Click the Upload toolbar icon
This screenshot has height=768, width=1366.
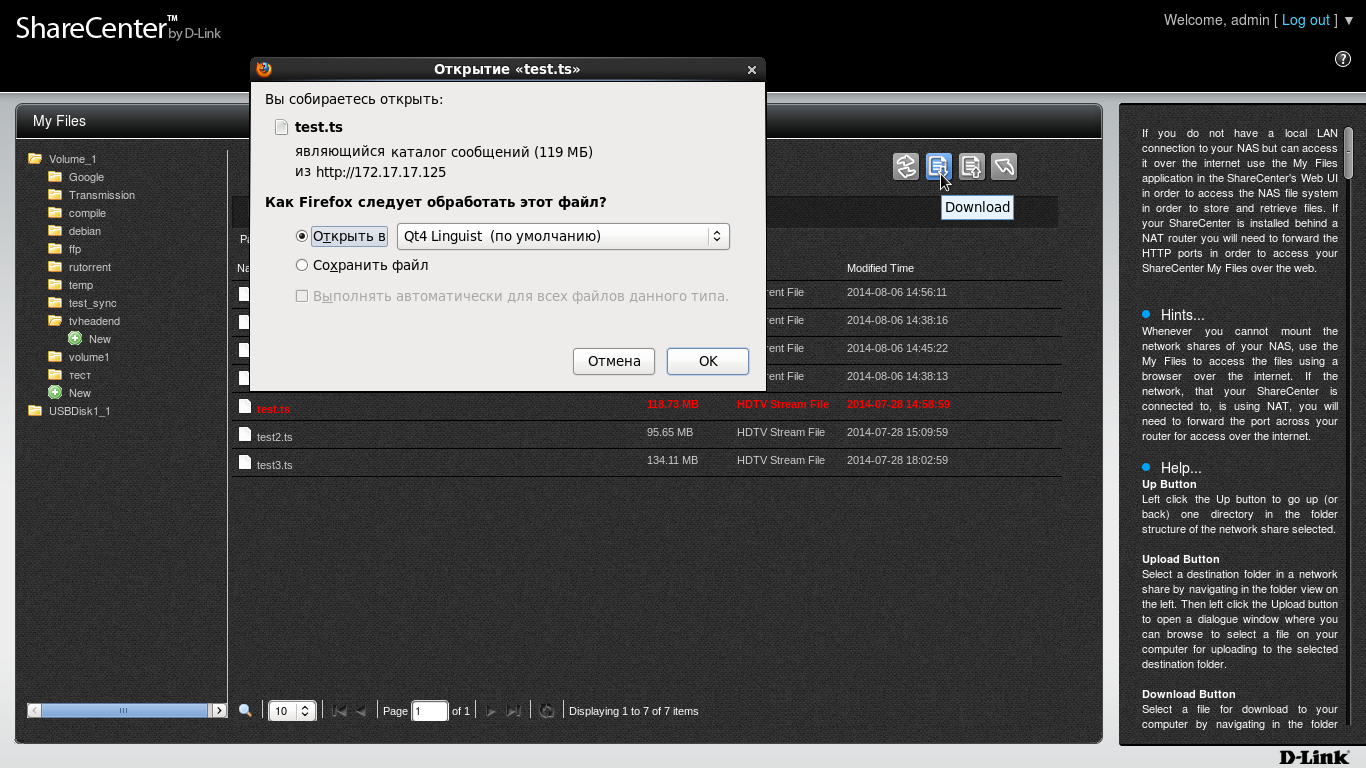(x=972, y=166)
